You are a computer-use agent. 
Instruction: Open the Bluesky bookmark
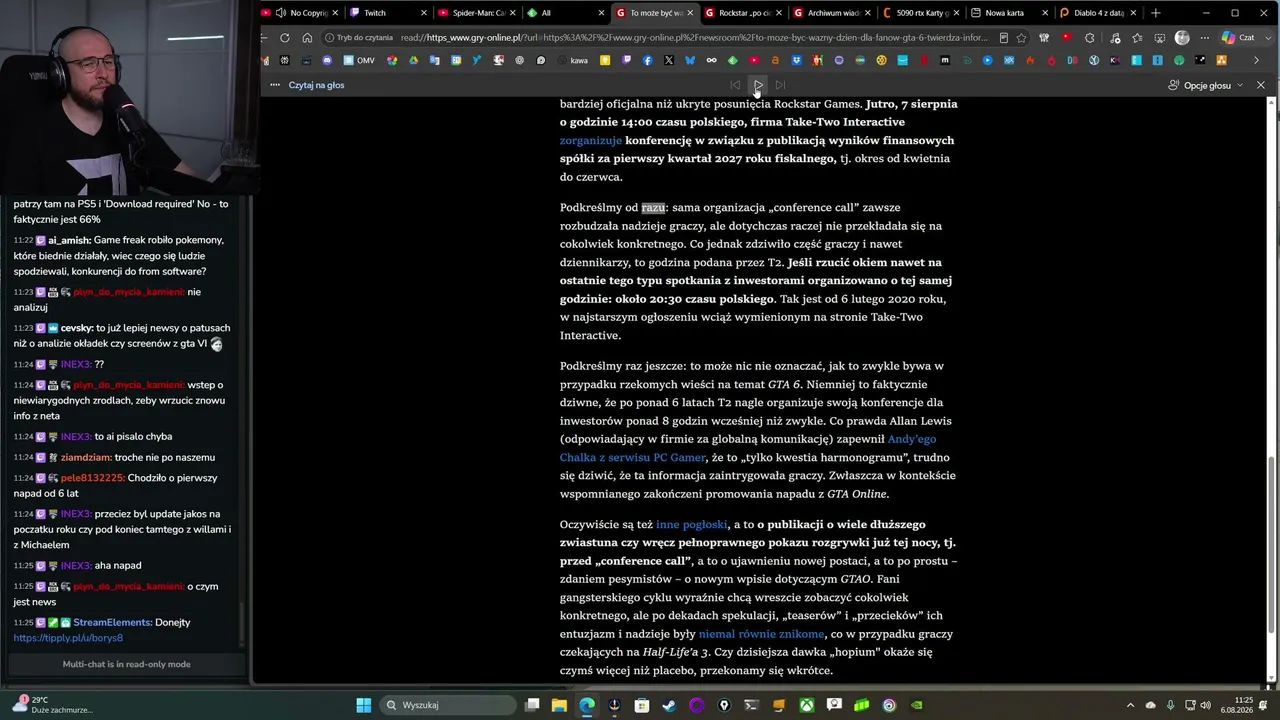click(x=690, y=60)
